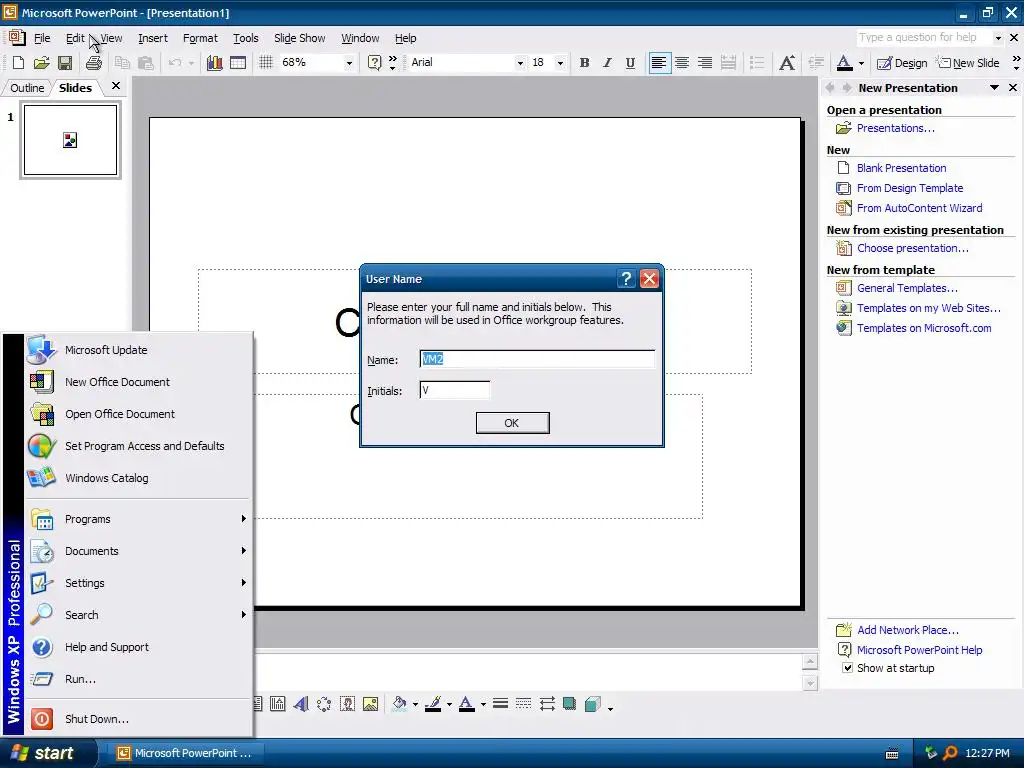Click the Open folder toolbar icon
This screenshot has width=1024, height=768.
(41, 63)
